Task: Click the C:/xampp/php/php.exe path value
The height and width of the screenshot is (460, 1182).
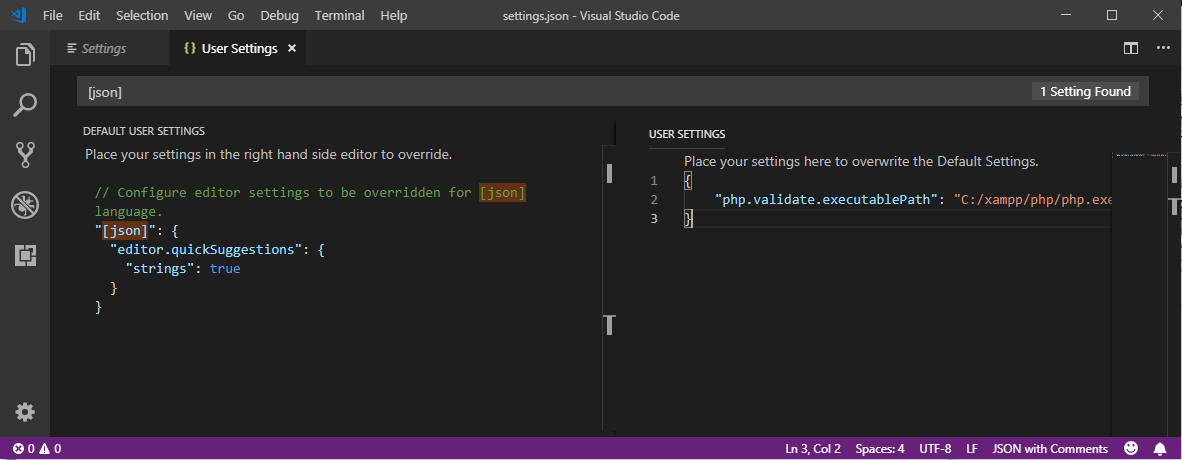Action: coord(1033,200)
